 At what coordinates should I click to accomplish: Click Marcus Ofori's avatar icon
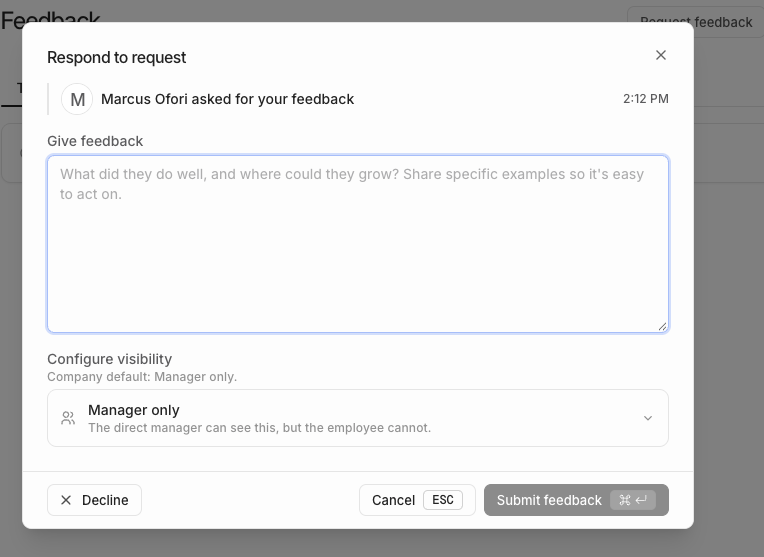click(77, 99)
